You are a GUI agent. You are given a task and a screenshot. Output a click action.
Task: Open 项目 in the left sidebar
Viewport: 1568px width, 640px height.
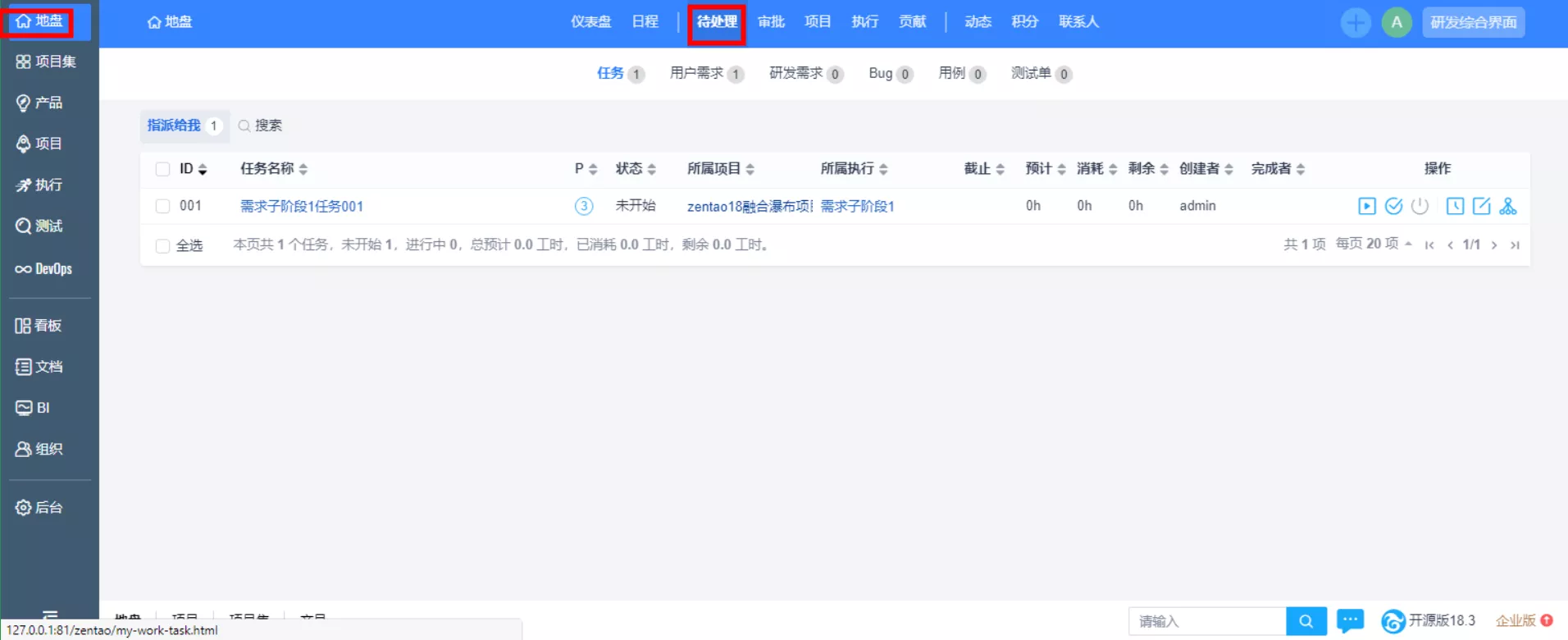pos(39,144)
